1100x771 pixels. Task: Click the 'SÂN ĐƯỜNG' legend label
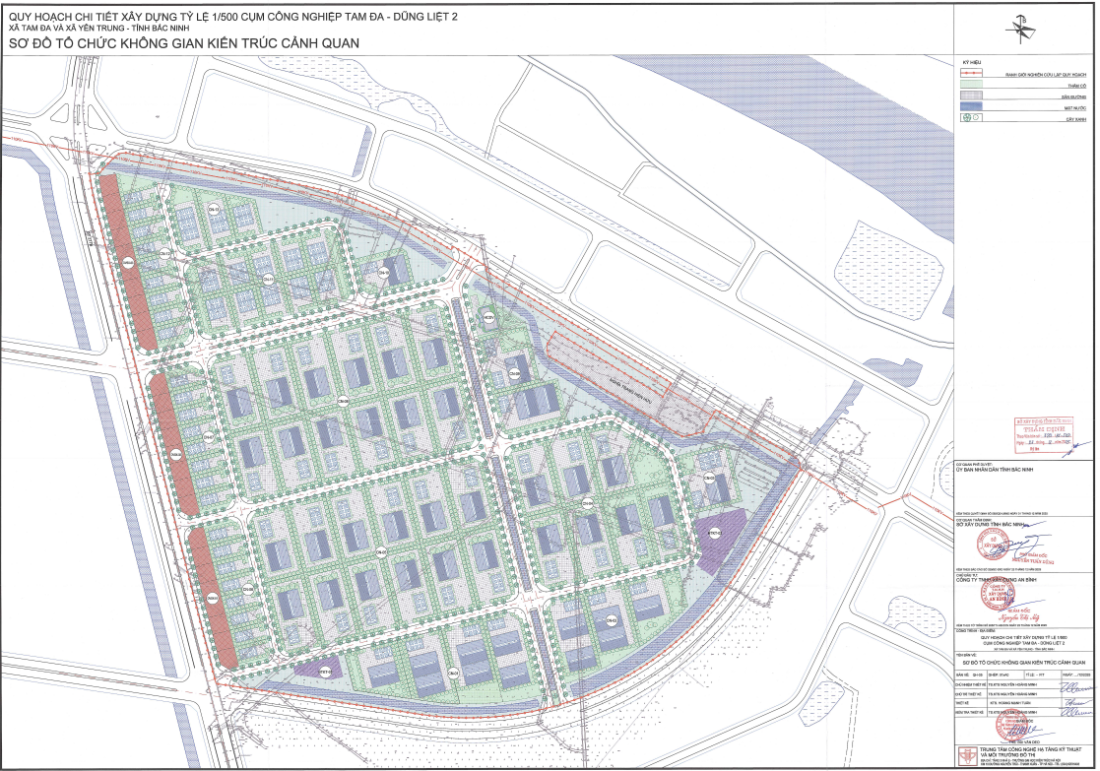pos(1073,97)
